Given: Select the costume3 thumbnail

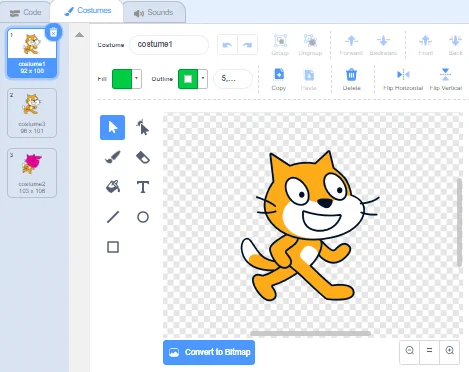Looking at the screenshot, I should point(32,113).
